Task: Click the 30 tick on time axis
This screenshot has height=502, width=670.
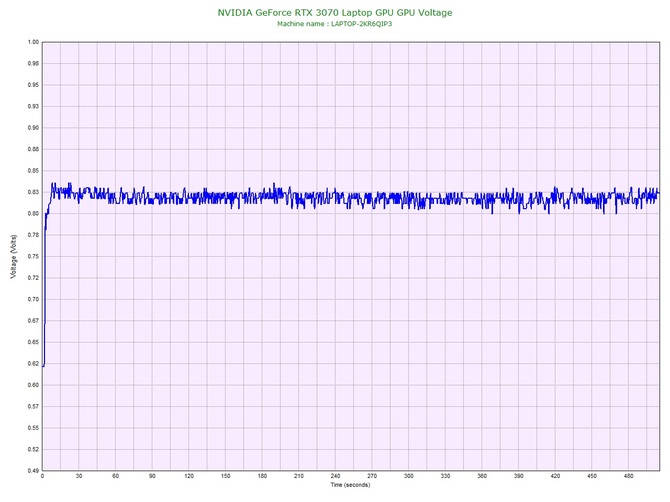Action: click(79, 476)
